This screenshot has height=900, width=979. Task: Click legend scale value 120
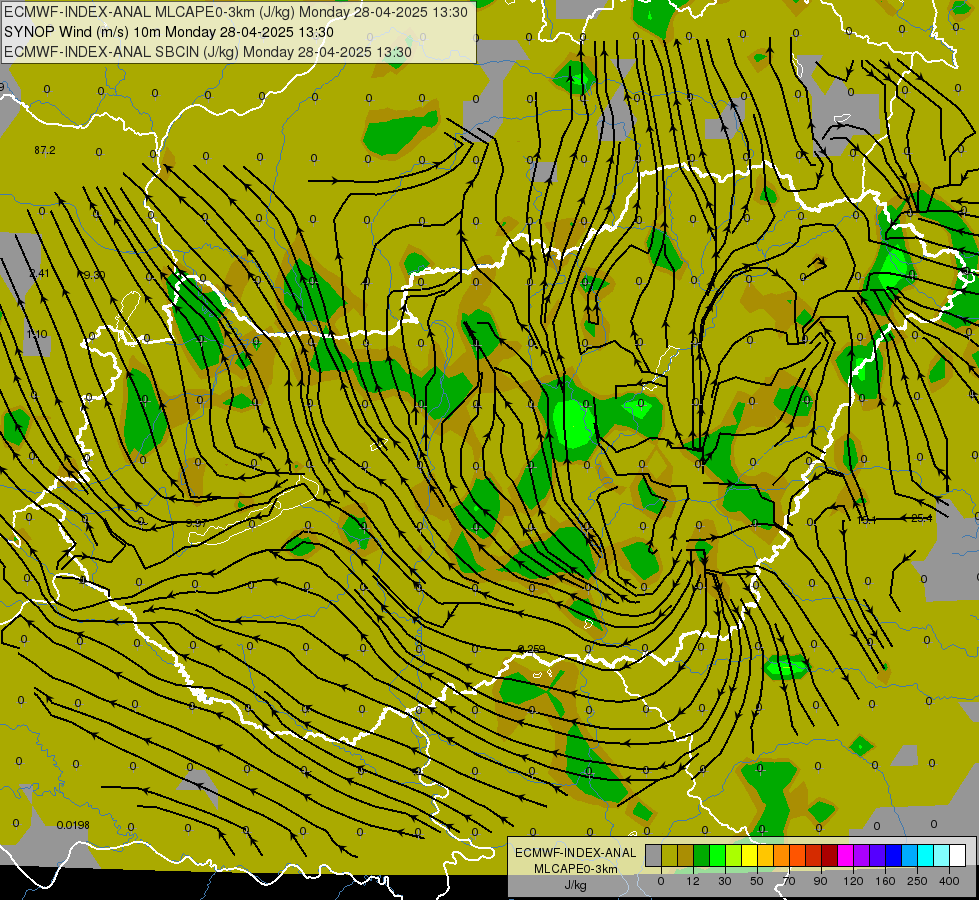[854, 881]
